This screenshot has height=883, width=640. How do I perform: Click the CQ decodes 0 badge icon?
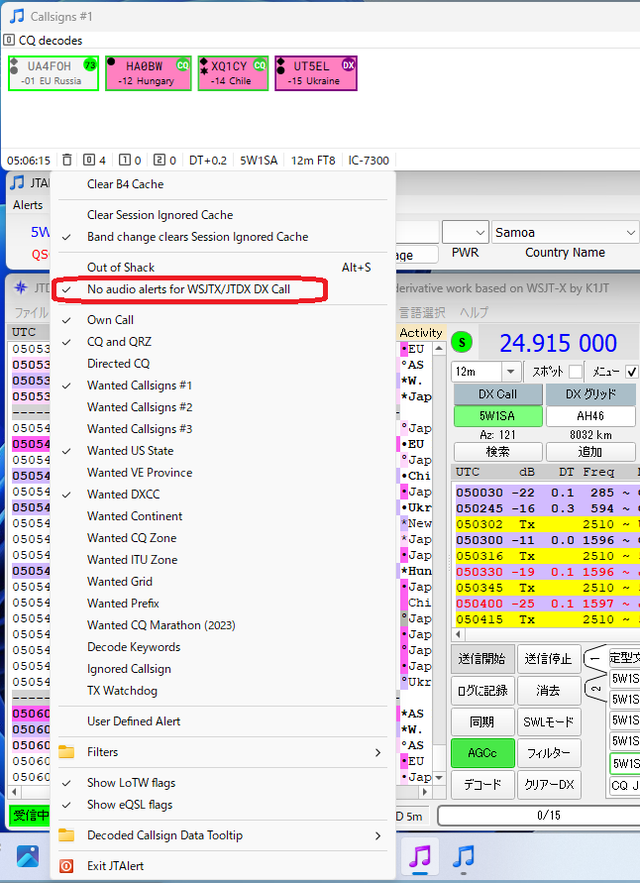click(x=9, y=40)
